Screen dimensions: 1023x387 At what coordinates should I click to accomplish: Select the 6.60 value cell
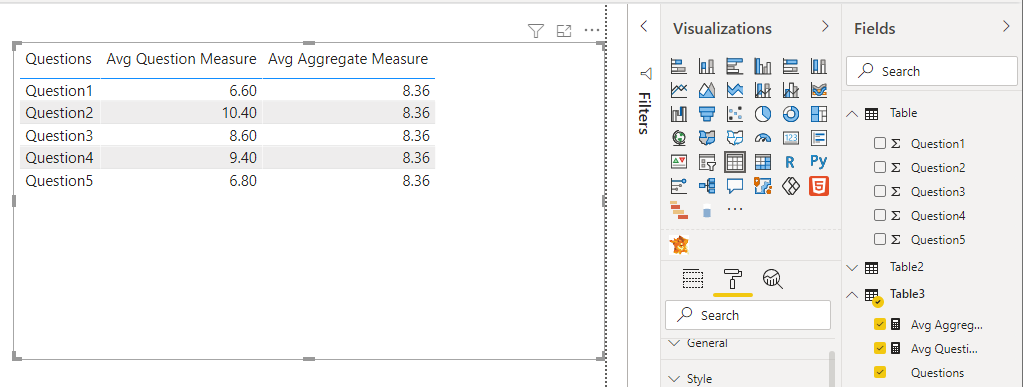(x=181, y=90)
